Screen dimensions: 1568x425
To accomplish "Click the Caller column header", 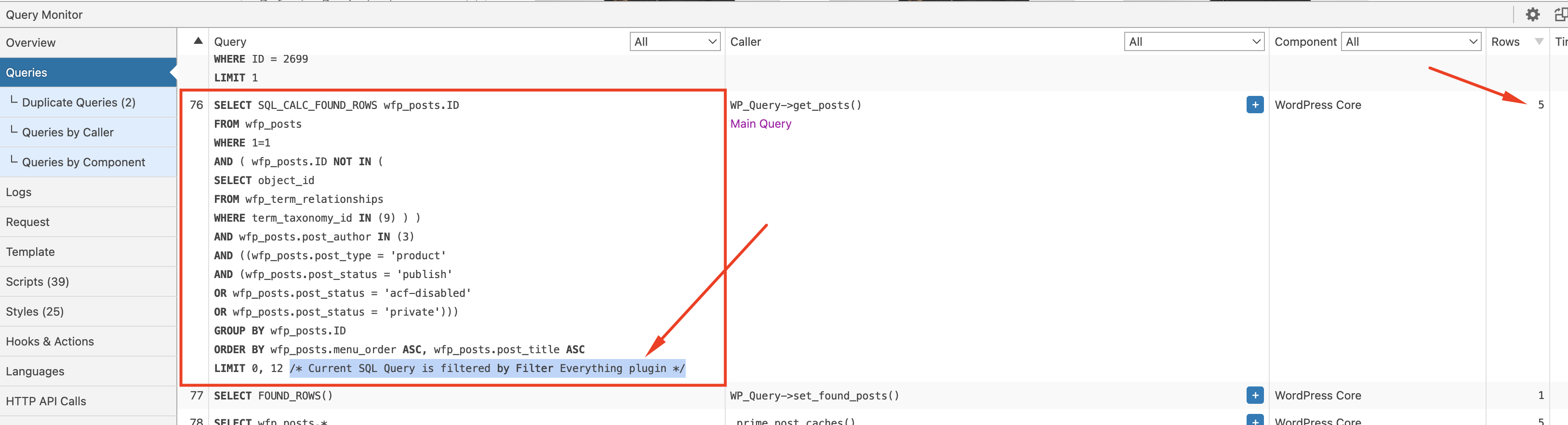I will click(745, 41).
